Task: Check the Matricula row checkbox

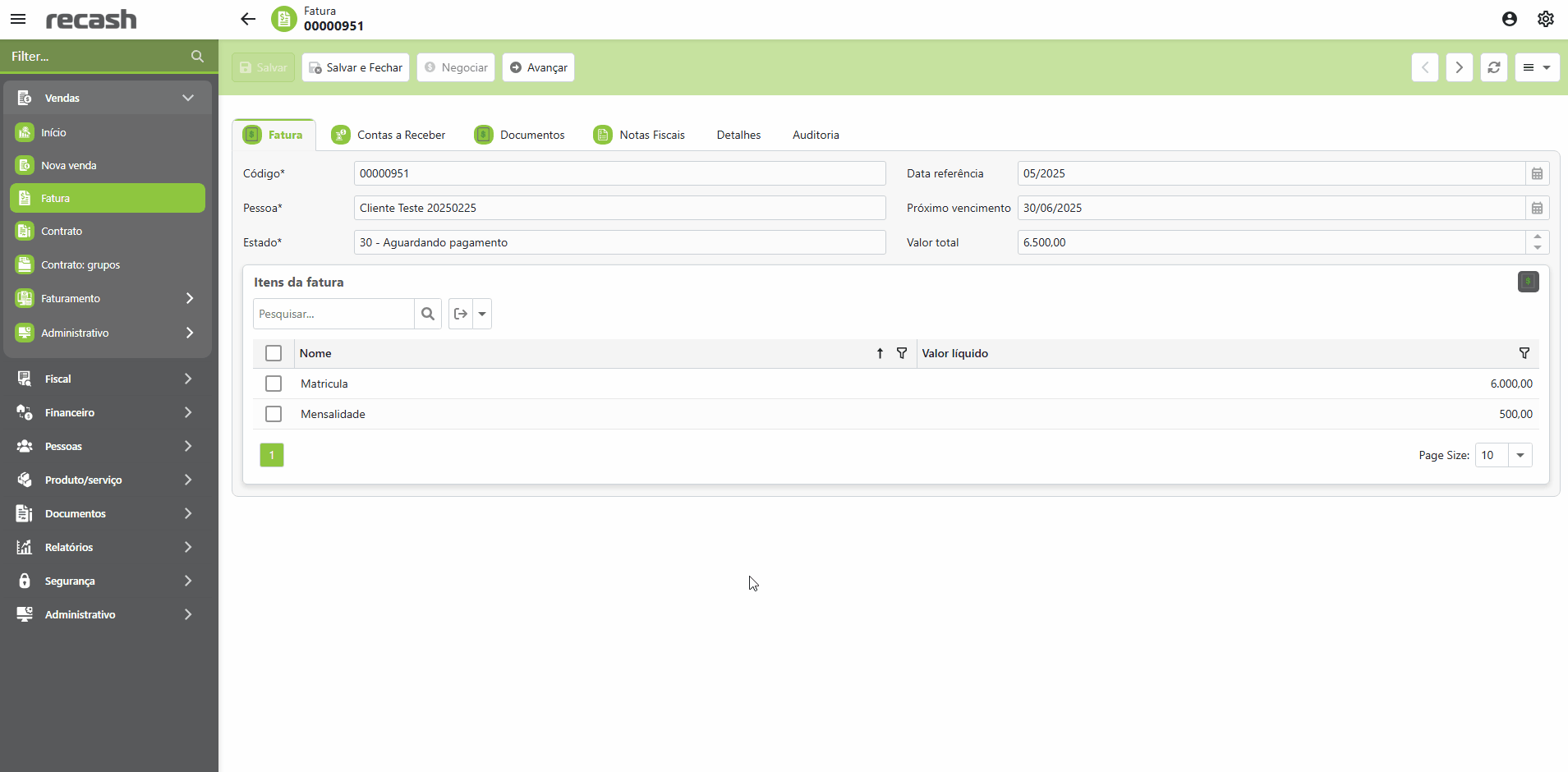Action: click(274, 384)
